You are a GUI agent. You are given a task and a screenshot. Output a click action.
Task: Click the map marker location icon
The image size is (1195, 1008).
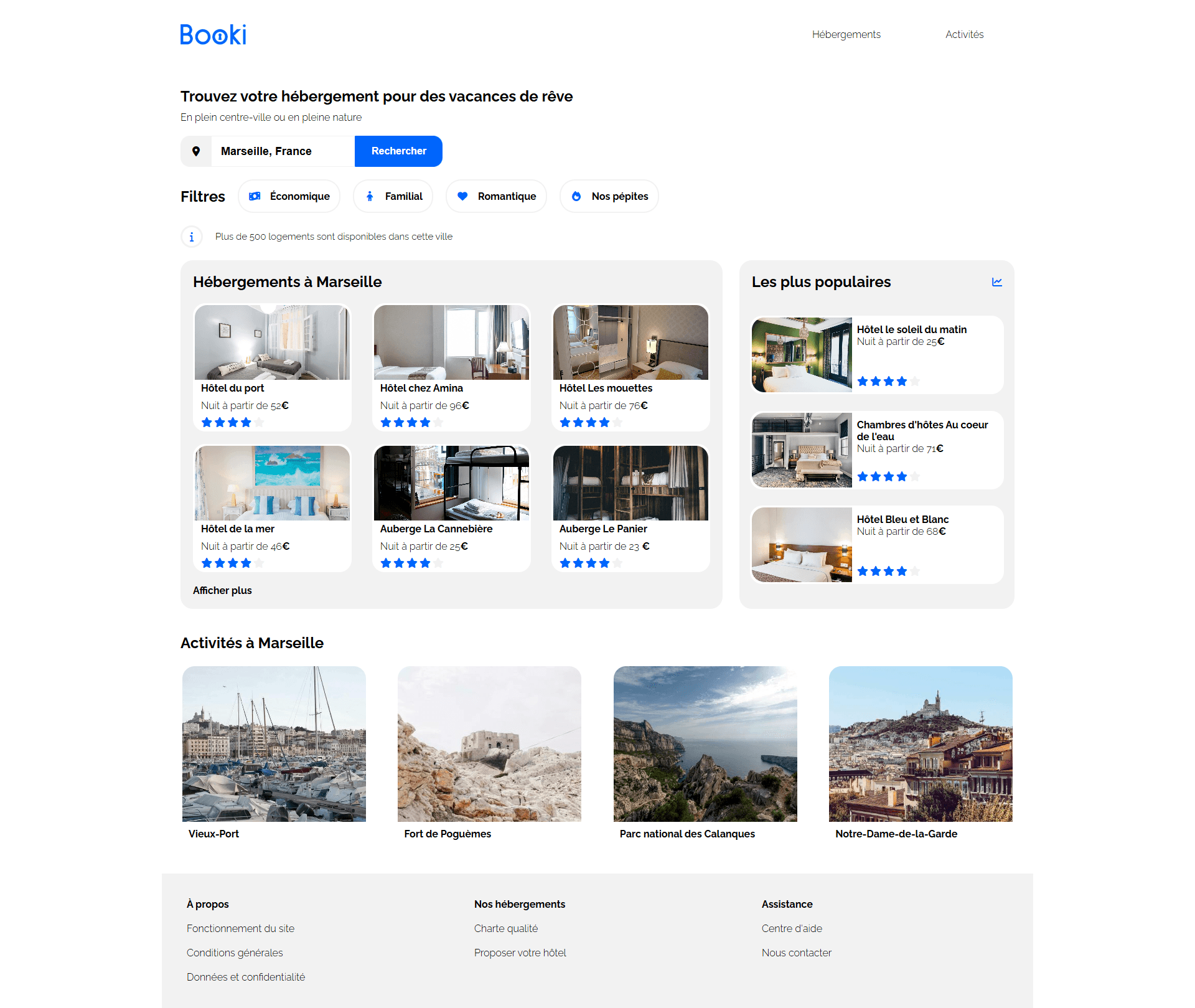tap(196, 151)
